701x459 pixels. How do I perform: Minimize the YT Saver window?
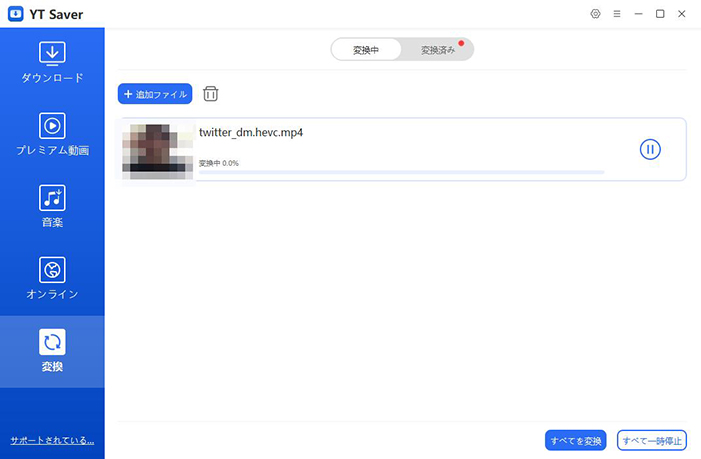(638, 14)
